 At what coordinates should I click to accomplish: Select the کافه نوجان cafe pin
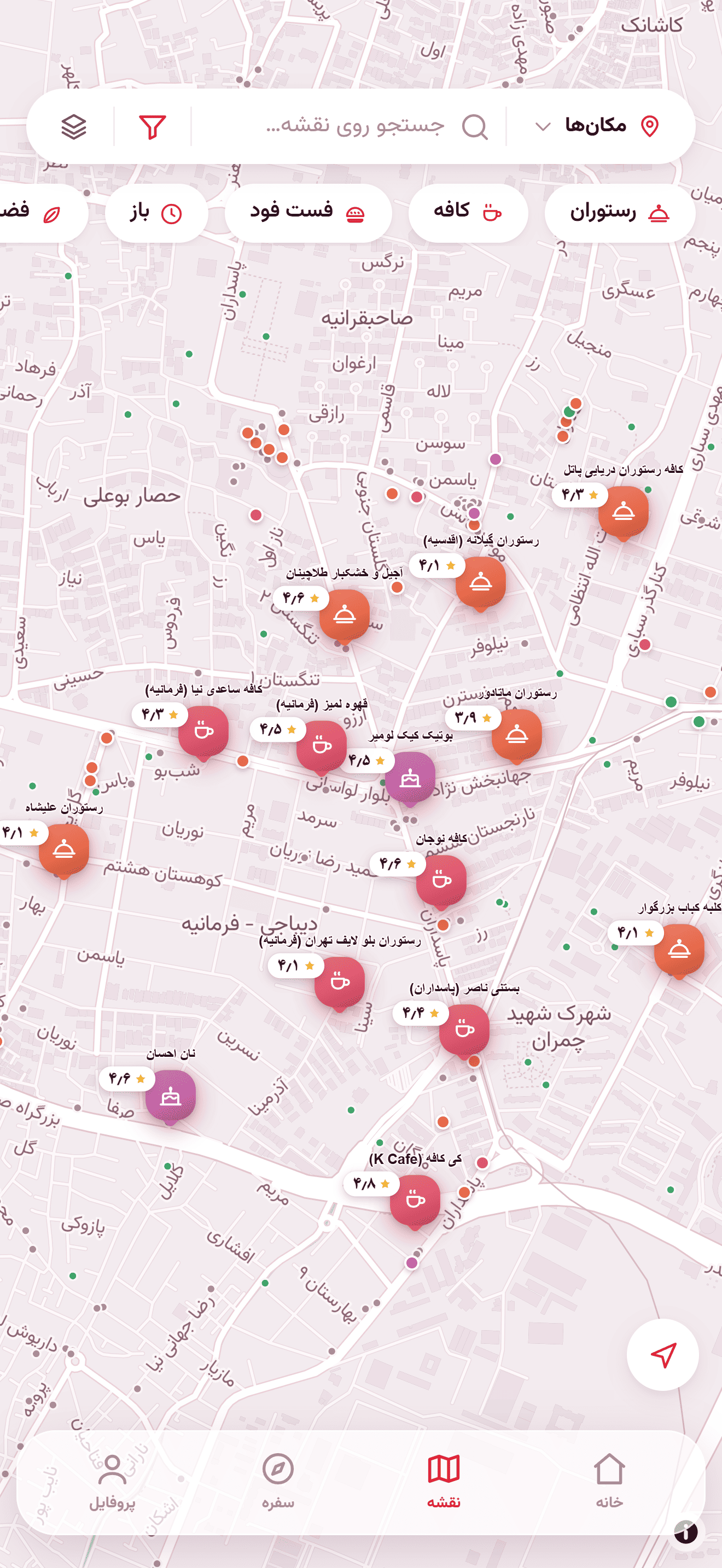click(x=441, y=881)
